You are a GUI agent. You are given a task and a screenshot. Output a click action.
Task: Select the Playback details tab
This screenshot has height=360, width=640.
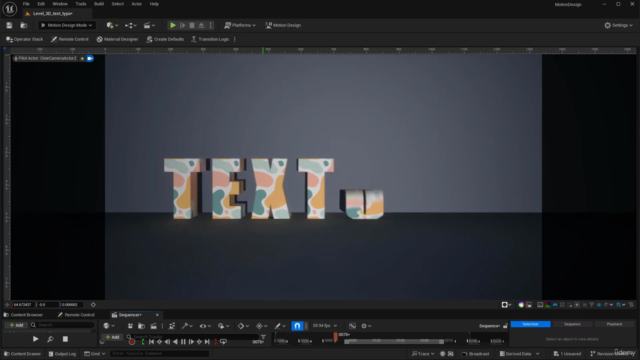click(614, 324)
